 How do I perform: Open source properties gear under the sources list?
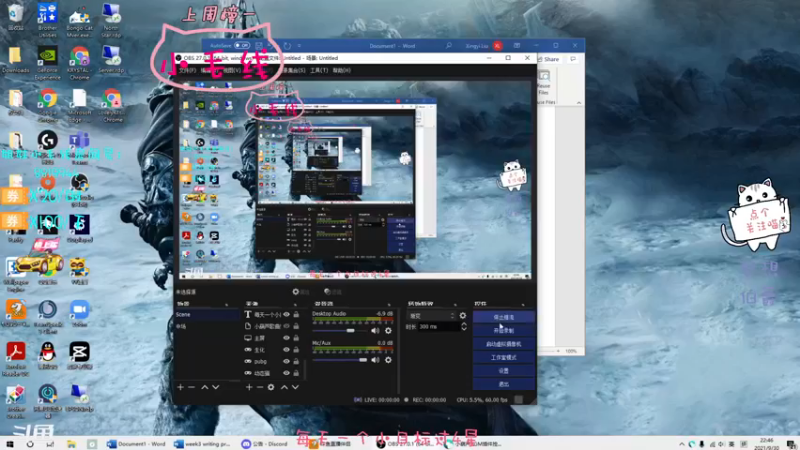coord(271,387)
